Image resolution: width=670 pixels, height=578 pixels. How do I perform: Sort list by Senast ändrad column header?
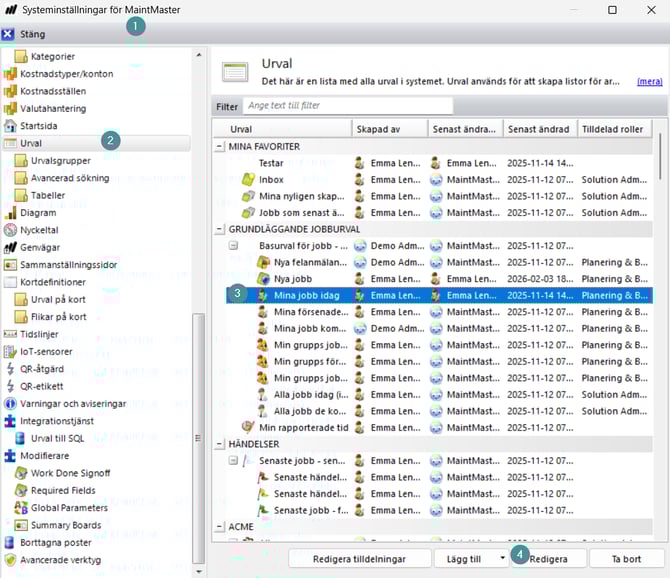(x=540, y=129)
